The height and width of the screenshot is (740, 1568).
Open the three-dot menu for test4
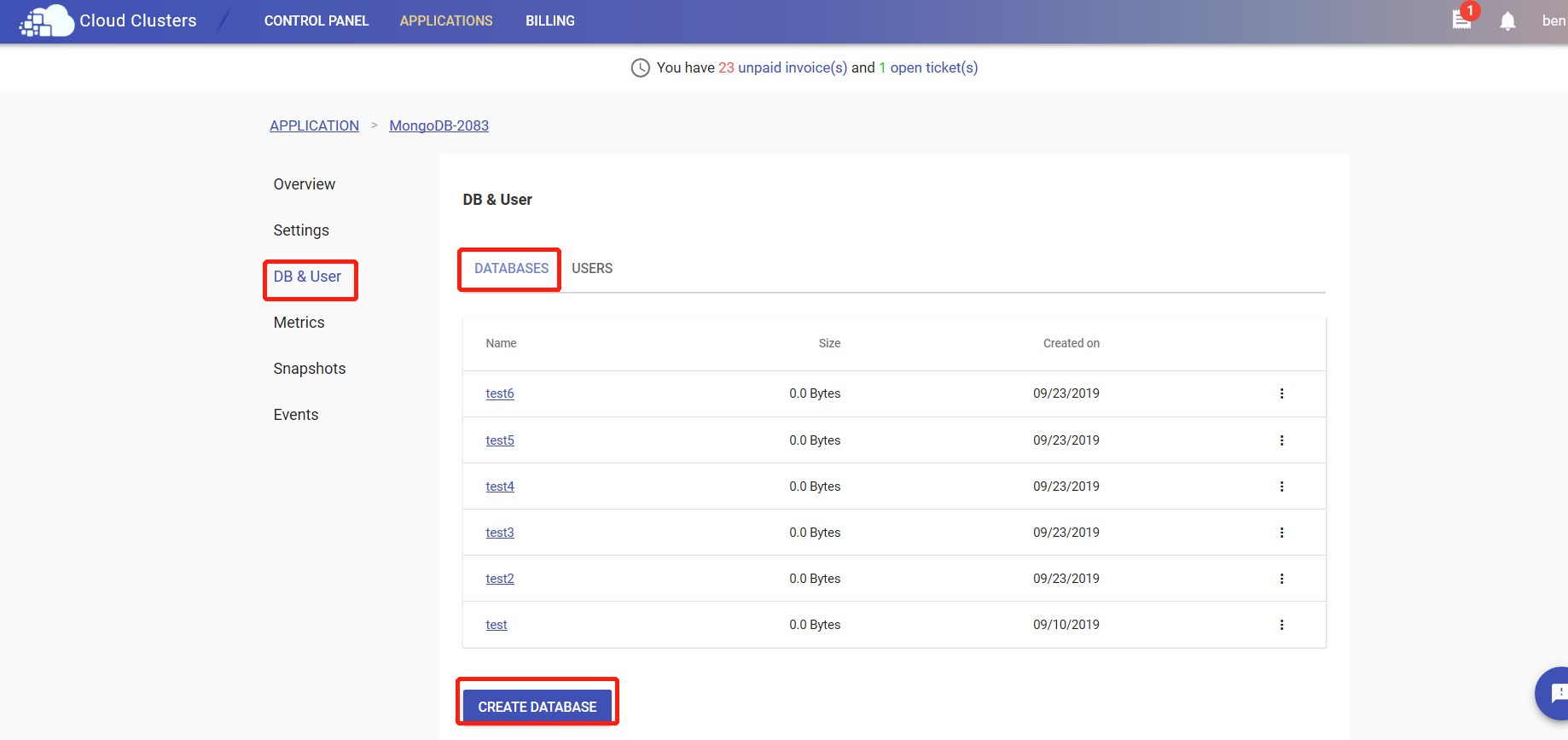1281,487
